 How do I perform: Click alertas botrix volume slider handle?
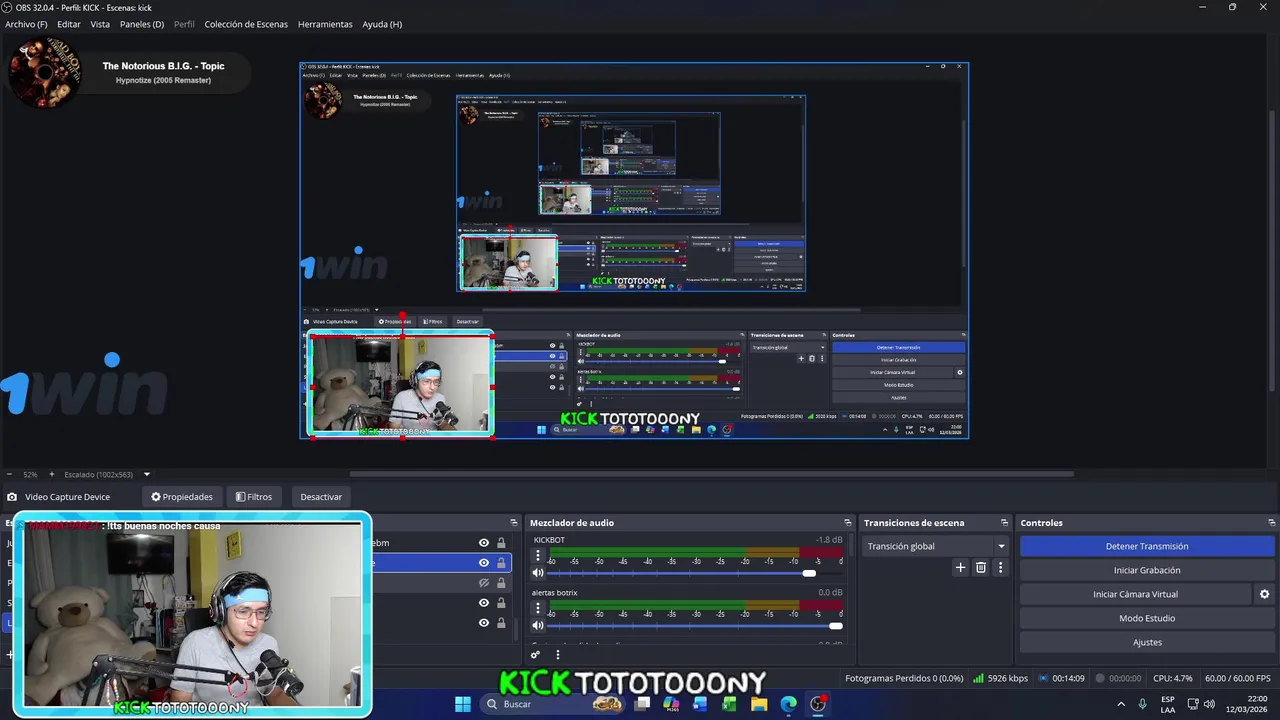pyautogui.click(x=836, y=626)
